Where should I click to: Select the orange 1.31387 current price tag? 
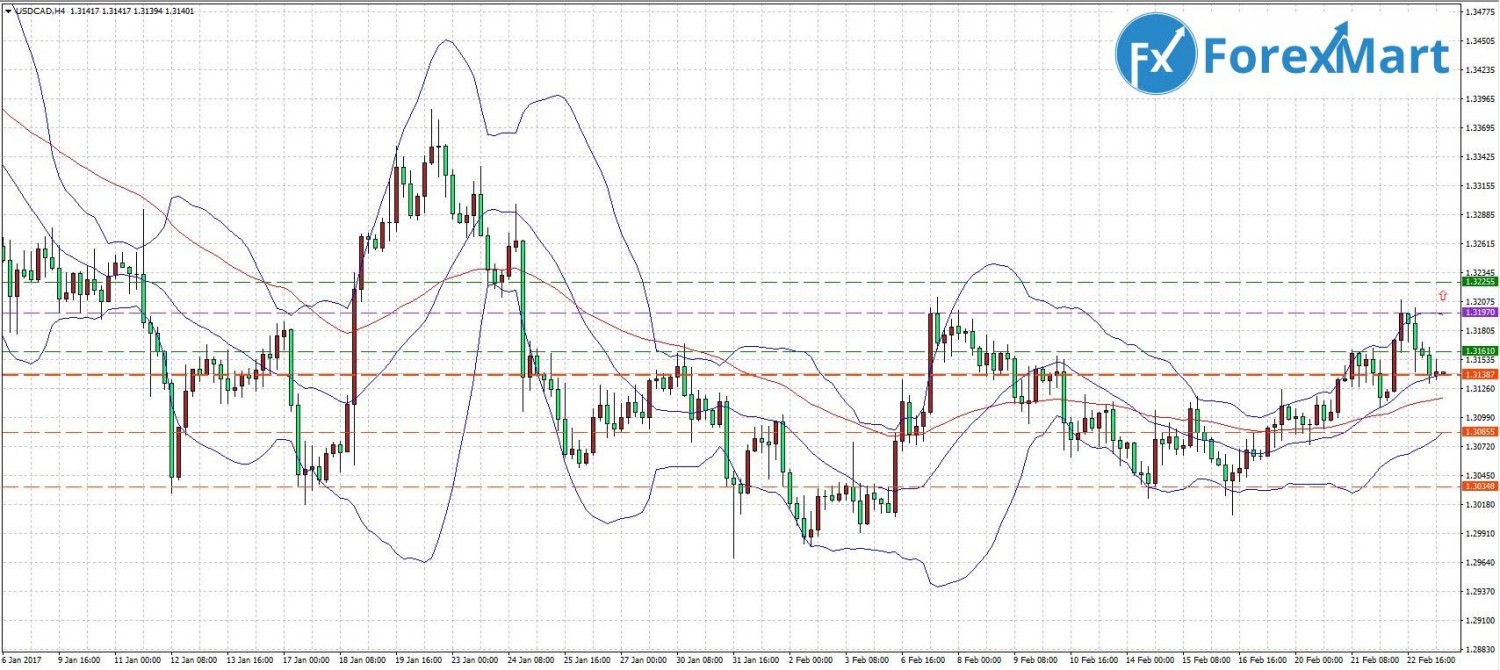(x=1479, y=374)
